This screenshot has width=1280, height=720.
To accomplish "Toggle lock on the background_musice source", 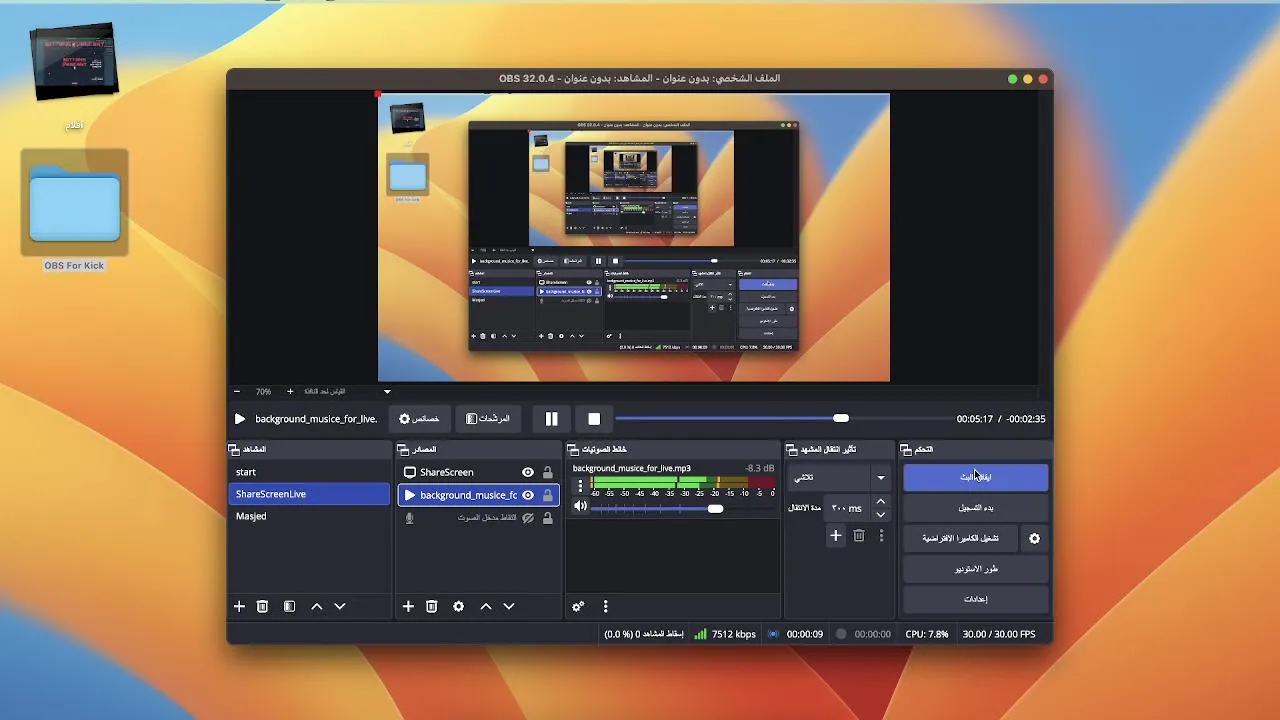I will point(547,495).
